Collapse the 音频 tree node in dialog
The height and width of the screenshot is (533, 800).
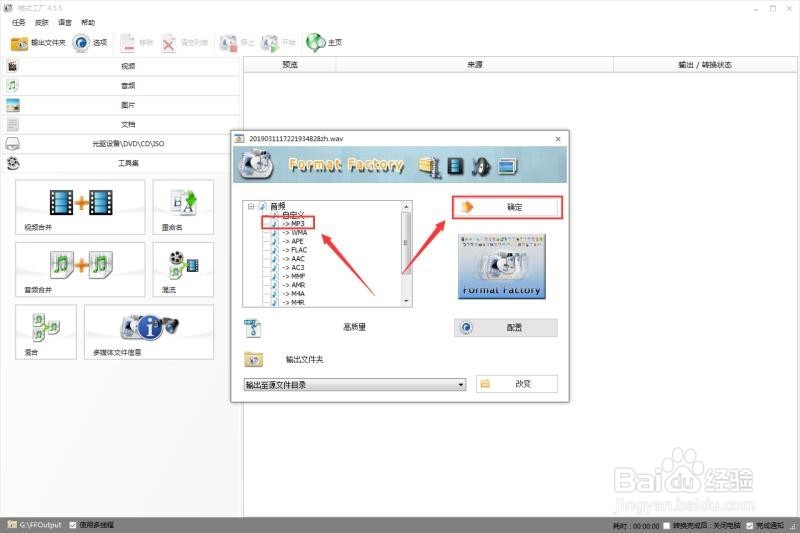[251, 207]
